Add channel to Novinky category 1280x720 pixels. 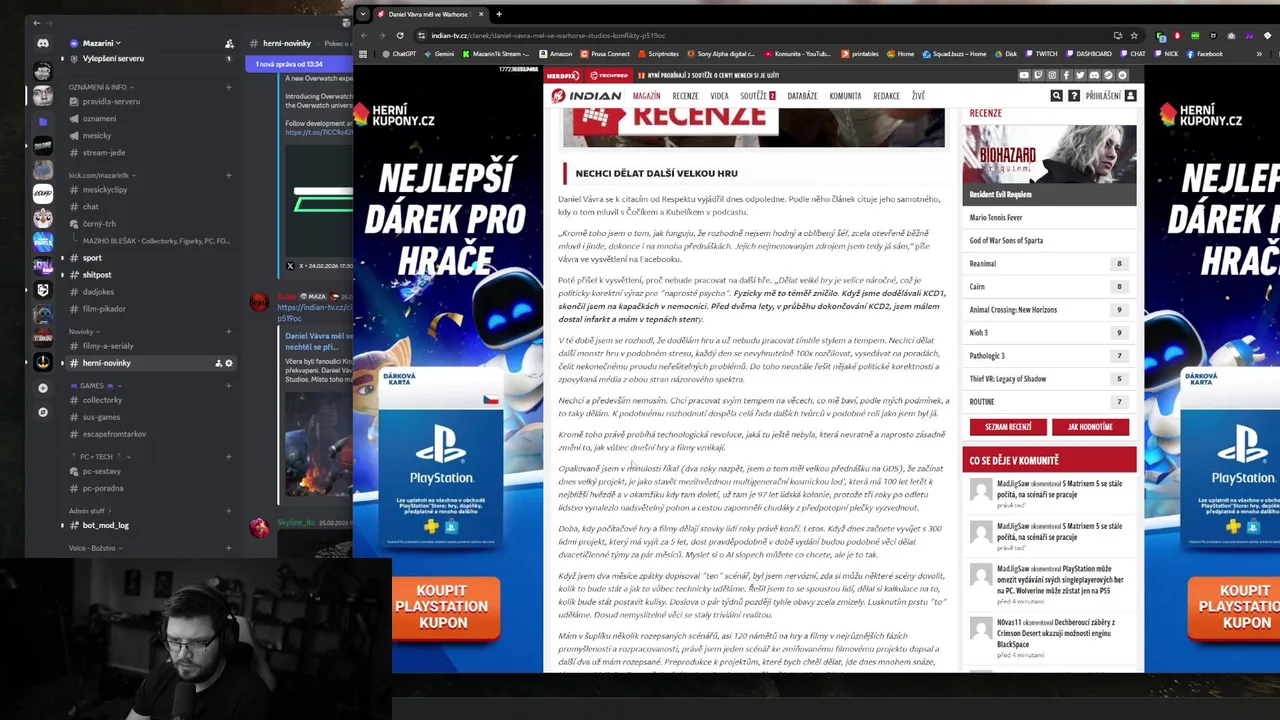pyautogui.click(x=228, y=331)
